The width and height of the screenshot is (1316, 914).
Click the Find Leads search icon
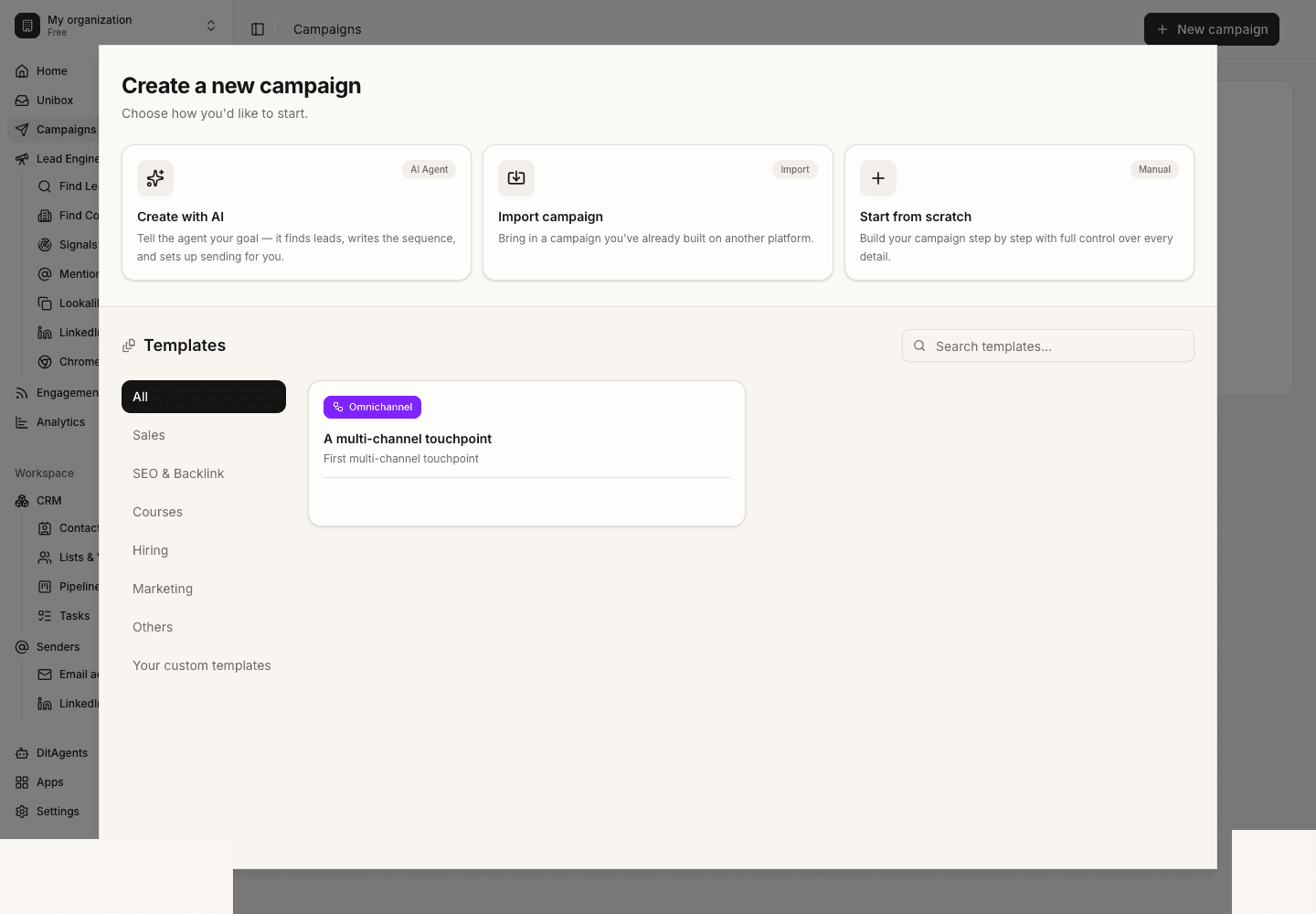[45, 186]
